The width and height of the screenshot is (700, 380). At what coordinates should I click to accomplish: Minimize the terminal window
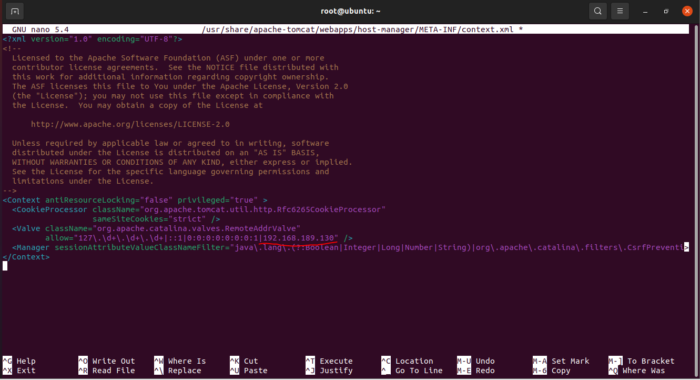pos(645,12)
